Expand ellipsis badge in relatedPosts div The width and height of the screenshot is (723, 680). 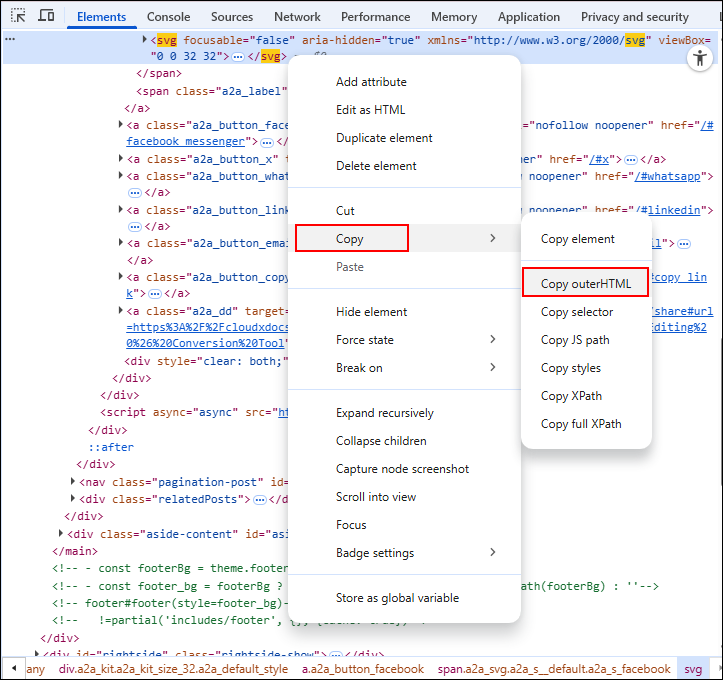(260, 500)
